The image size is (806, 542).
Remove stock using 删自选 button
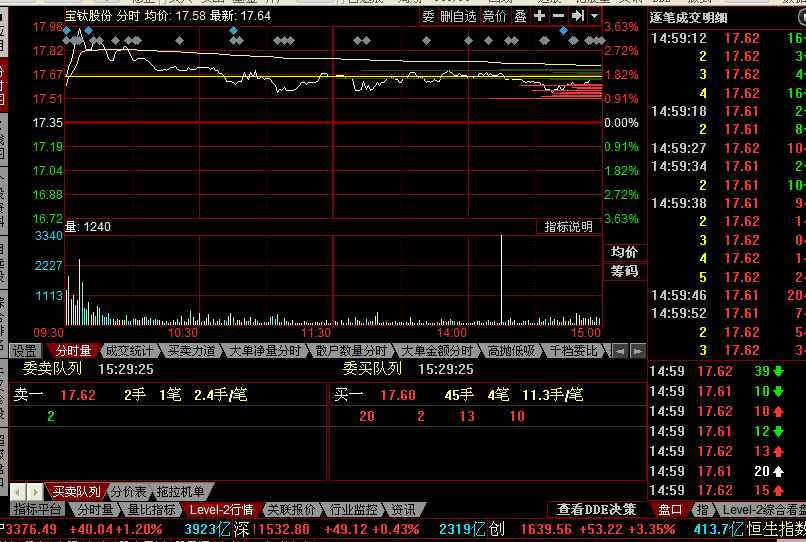click(459, 16)
